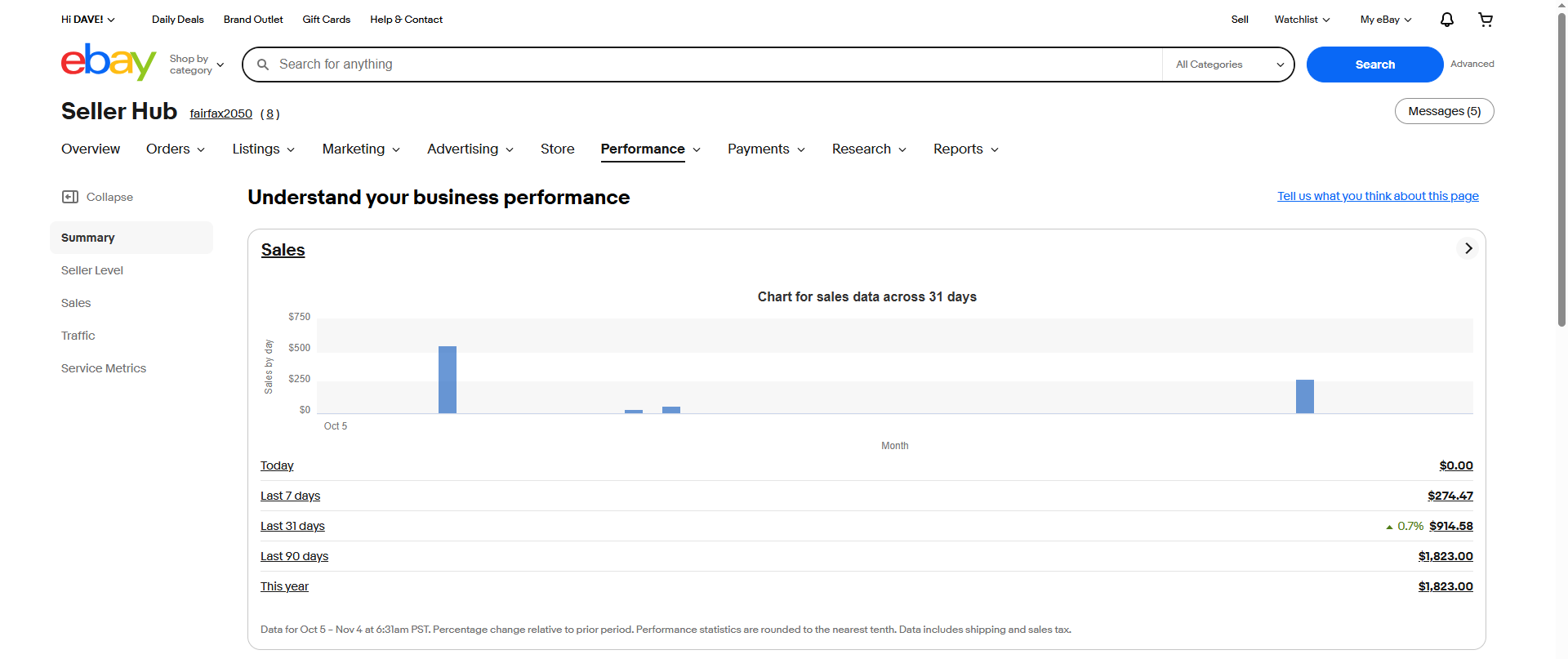Open the notifications bell
Screen dimensions: 1568x659
1446,20
